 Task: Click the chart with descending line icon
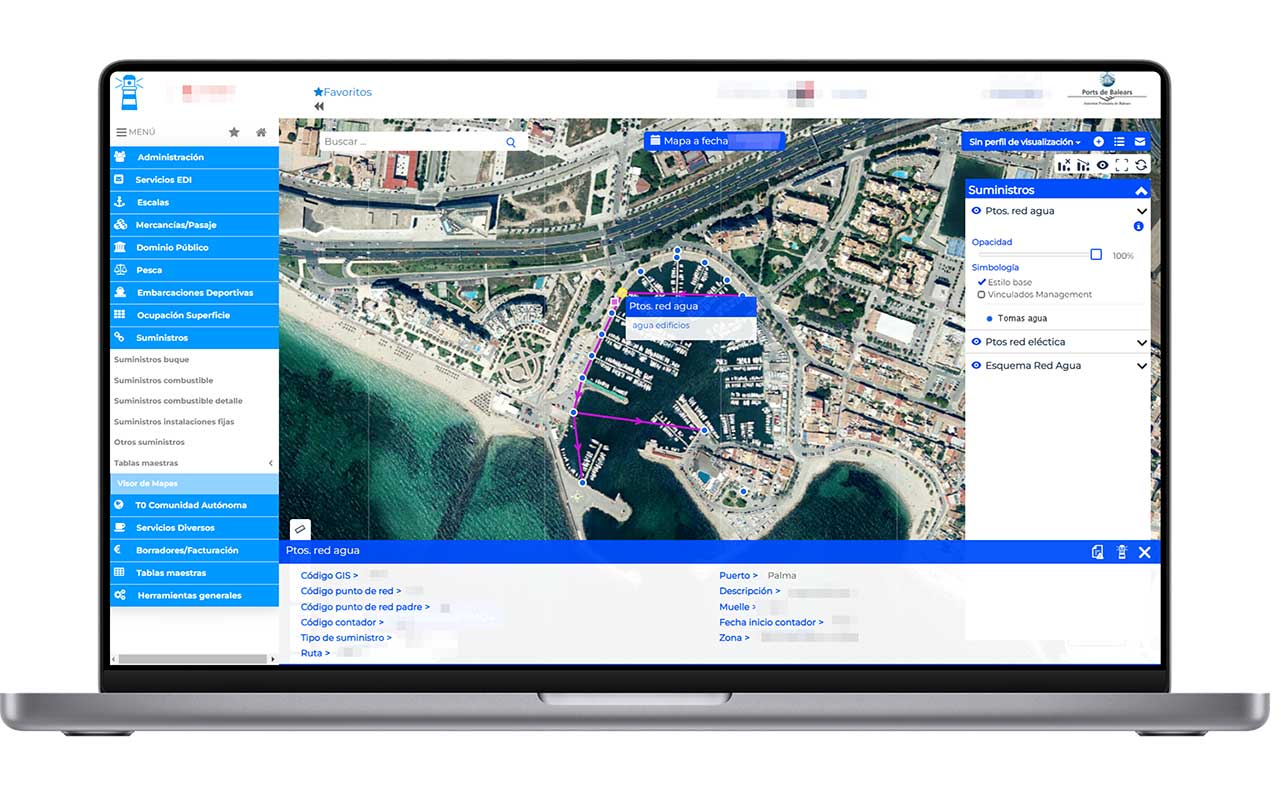[1083, 165]
